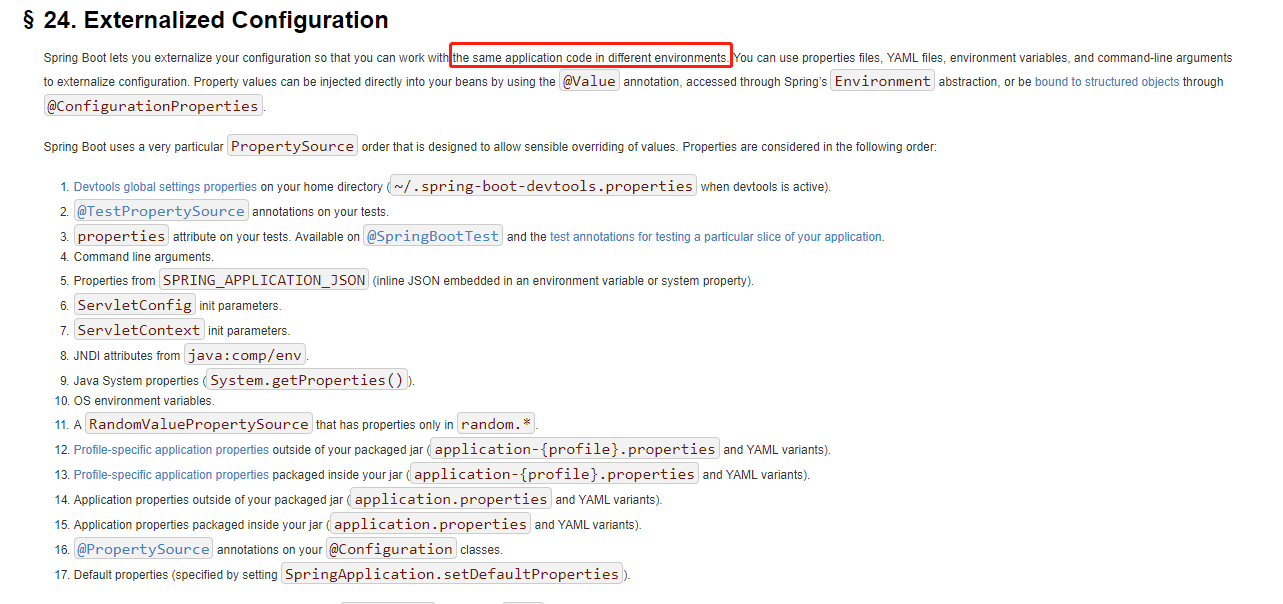Click the 'PropertySource' code term in the second paragraph
Screen dimensions: 1283x604
pos(292,146)
